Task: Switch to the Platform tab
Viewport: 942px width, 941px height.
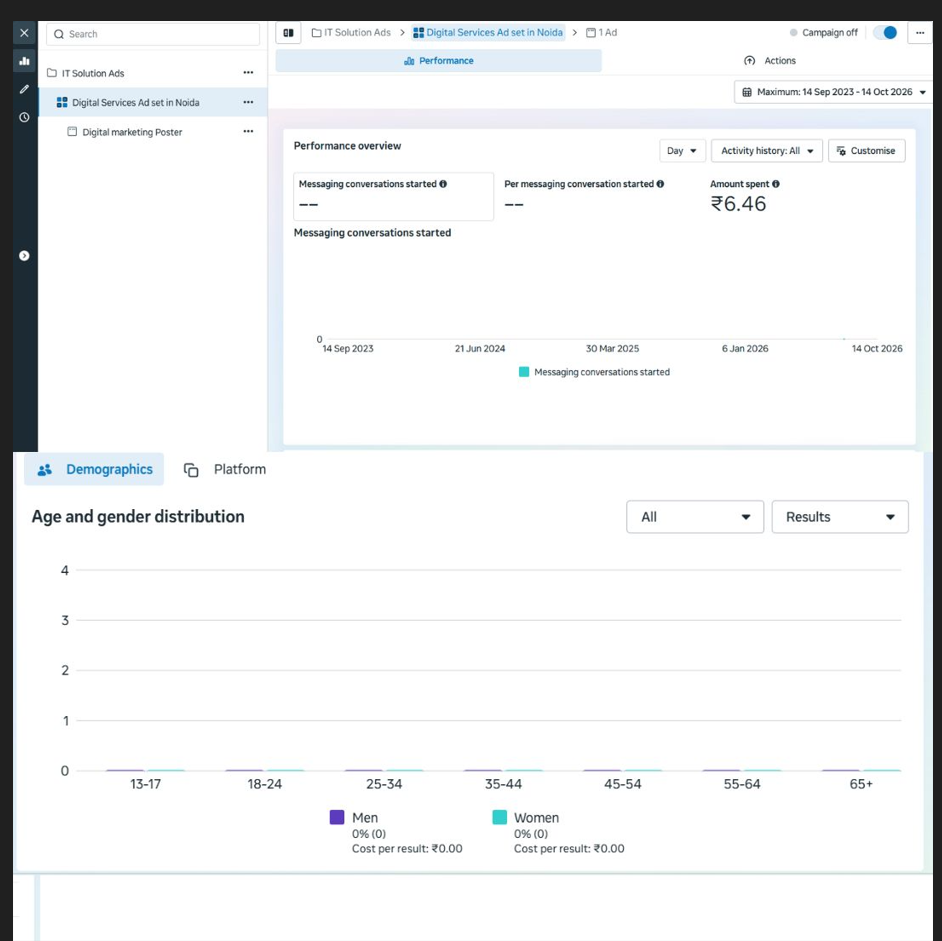Action: (x=225, y=469)
